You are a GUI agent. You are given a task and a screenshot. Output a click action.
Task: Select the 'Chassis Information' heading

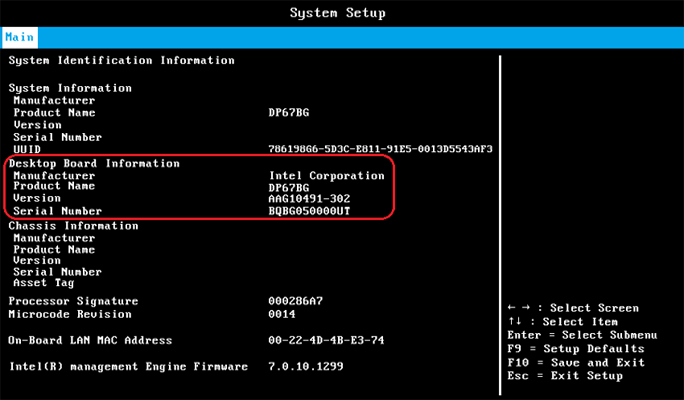[x=74, y=226]
